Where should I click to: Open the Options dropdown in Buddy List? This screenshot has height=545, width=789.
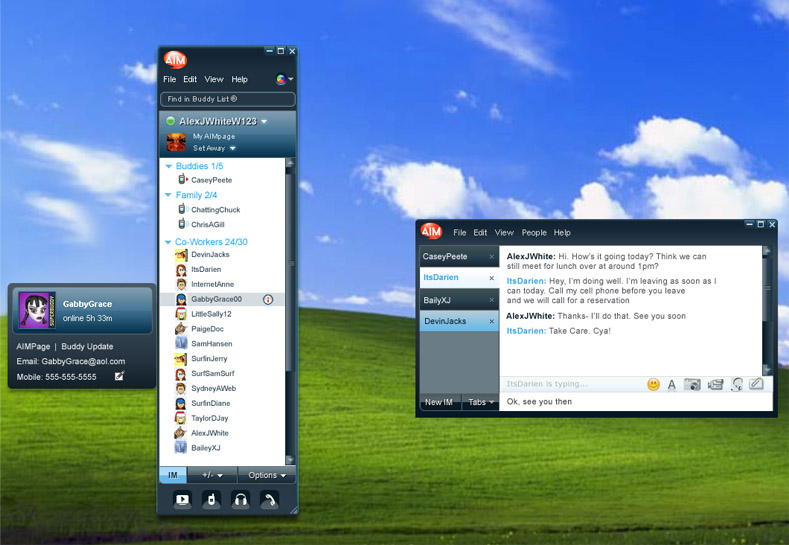point(267,475)
